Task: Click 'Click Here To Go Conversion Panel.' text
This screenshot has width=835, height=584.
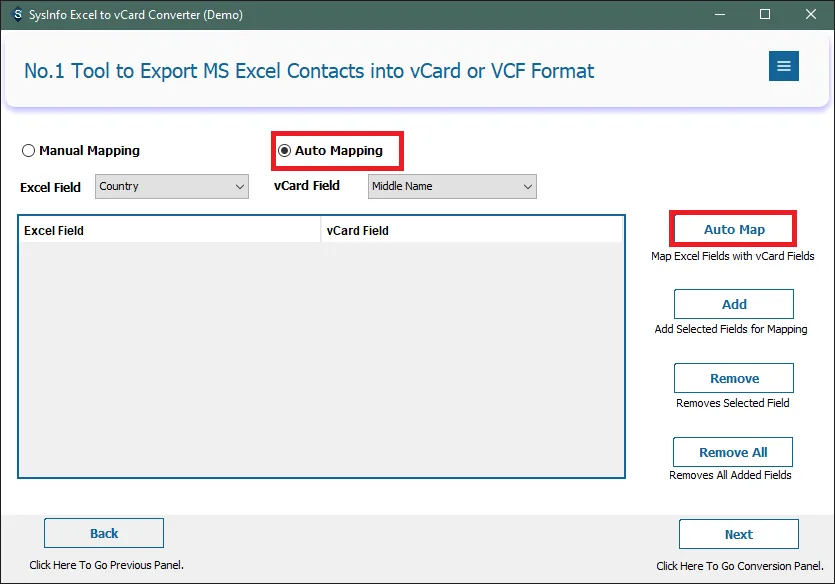Action: 740,566
